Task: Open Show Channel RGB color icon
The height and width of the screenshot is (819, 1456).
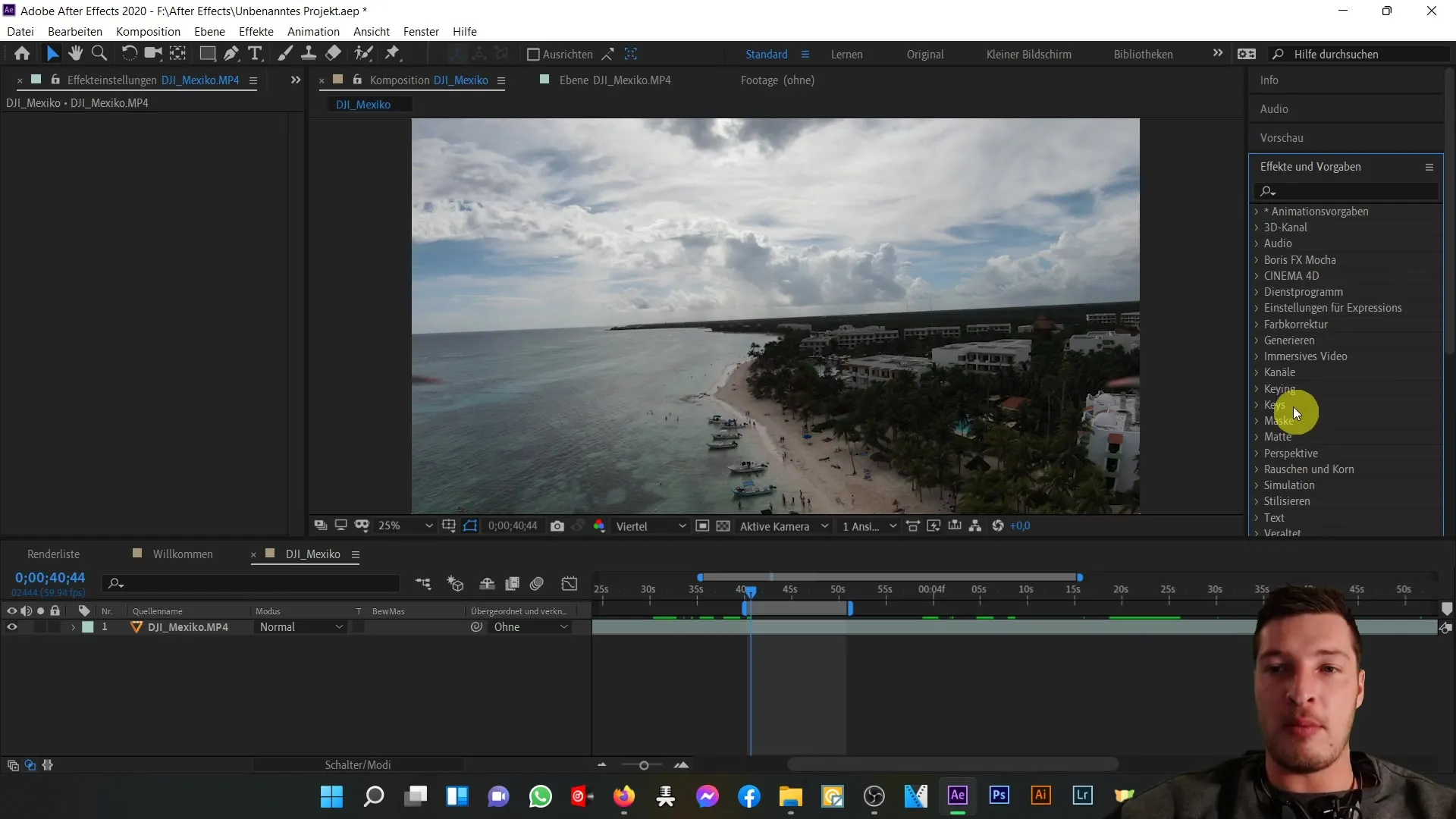Action: pos(599,526)
